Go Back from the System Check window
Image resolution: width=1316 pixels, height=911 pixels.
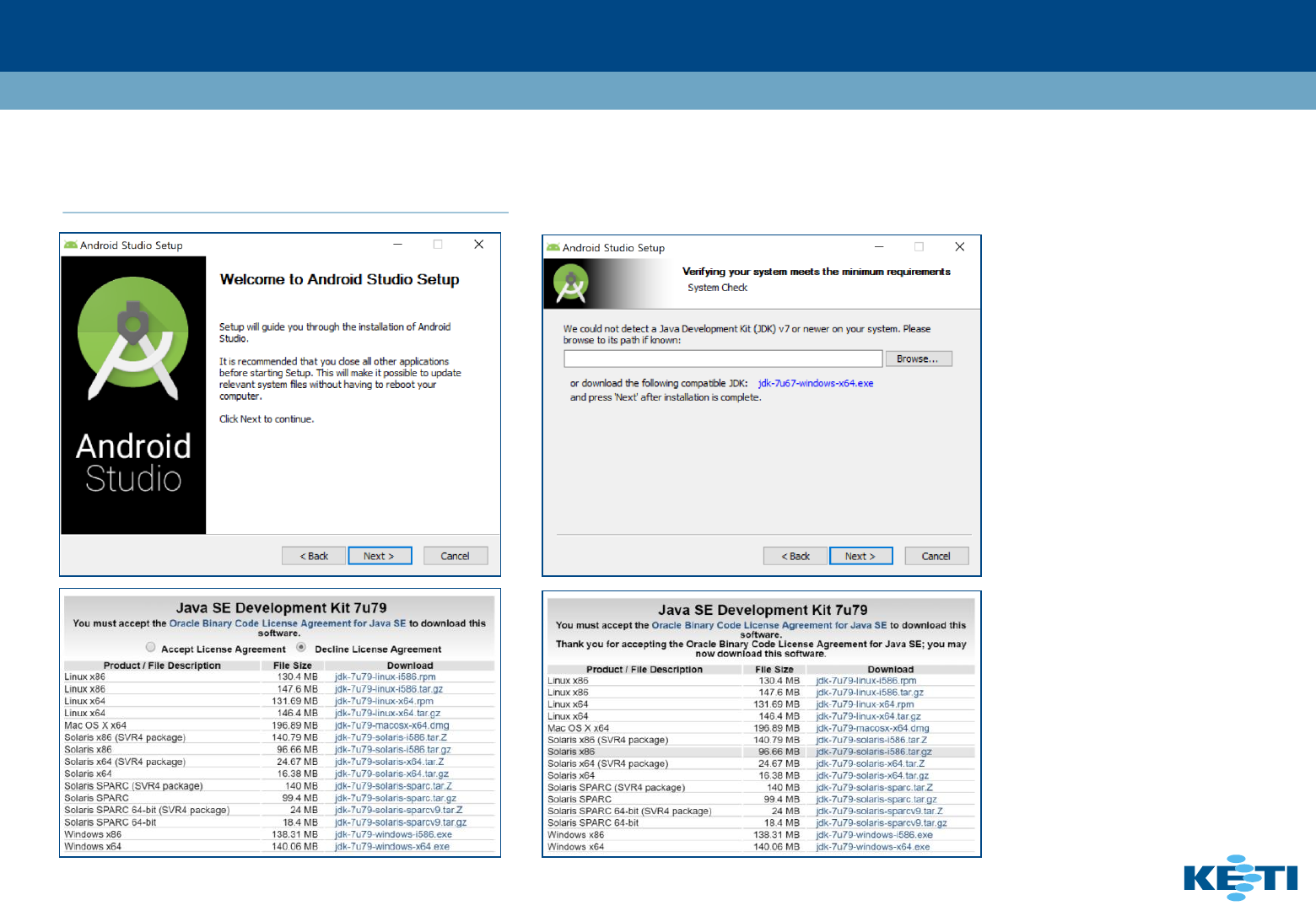pyautogui.click(x=796, y=556)
